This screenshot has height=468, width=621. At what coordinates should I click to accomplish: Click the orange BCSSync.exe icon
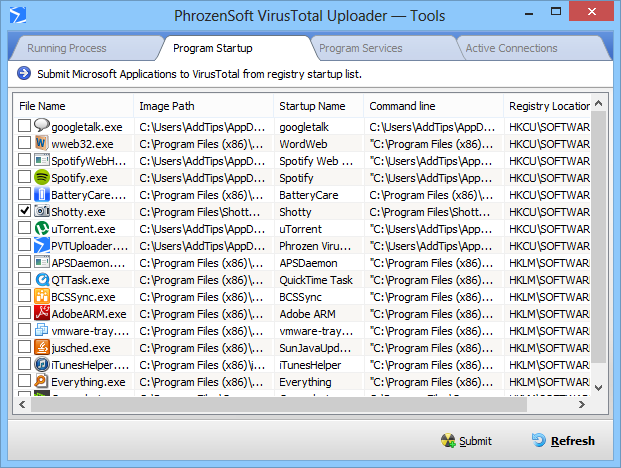coord(42,296)
